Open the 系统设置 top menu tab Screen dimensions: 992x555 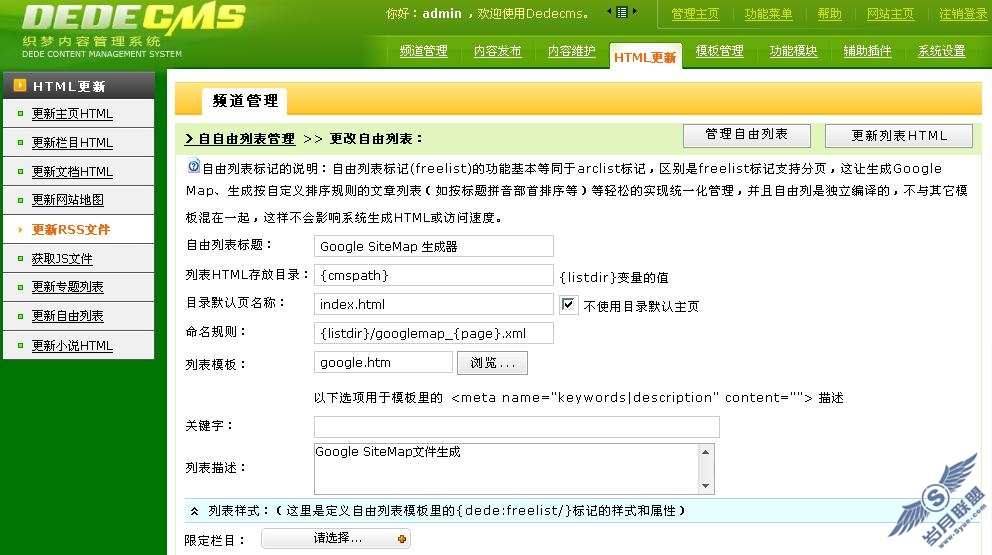(x=941, y=52)
